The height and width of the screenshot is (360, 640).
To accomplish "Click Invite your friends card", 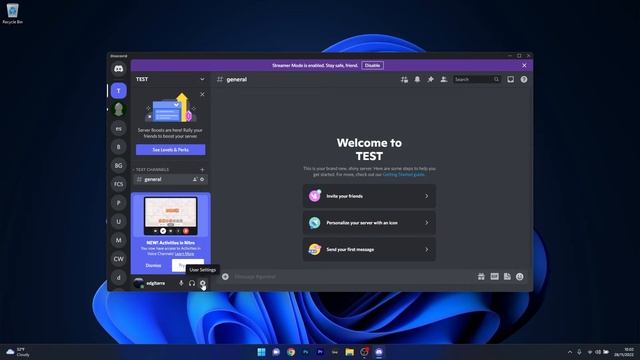I will coord(369,196).
